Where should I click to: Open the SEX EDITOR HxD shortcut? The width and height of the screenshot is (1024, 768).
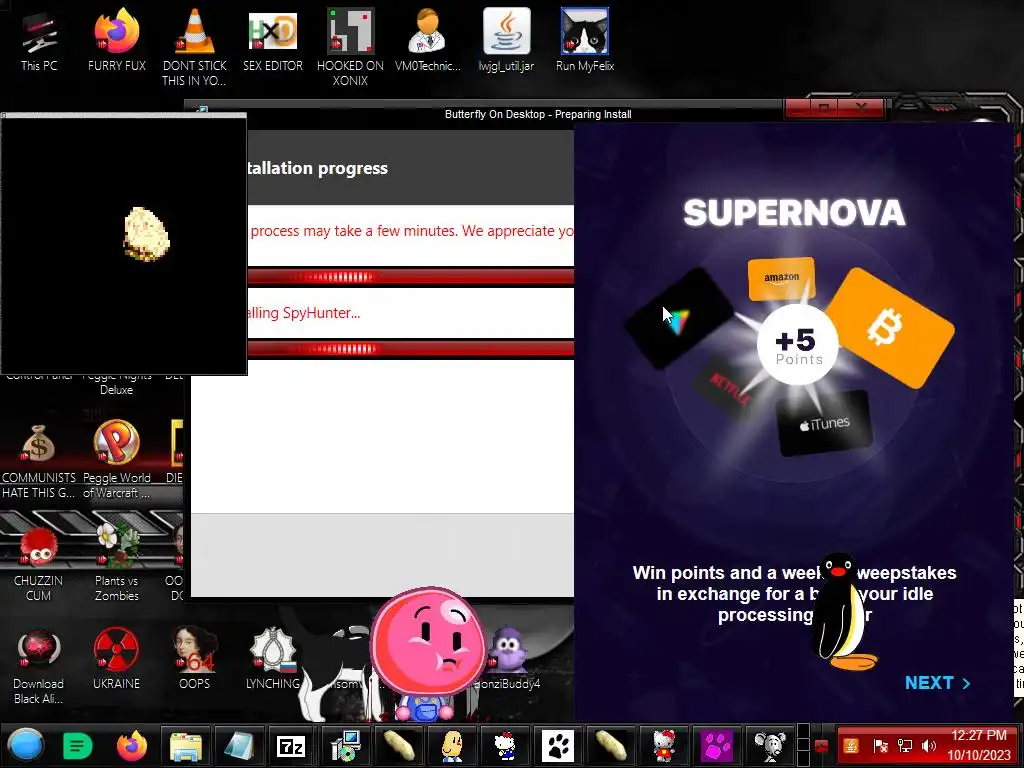(x=273, y=39)
